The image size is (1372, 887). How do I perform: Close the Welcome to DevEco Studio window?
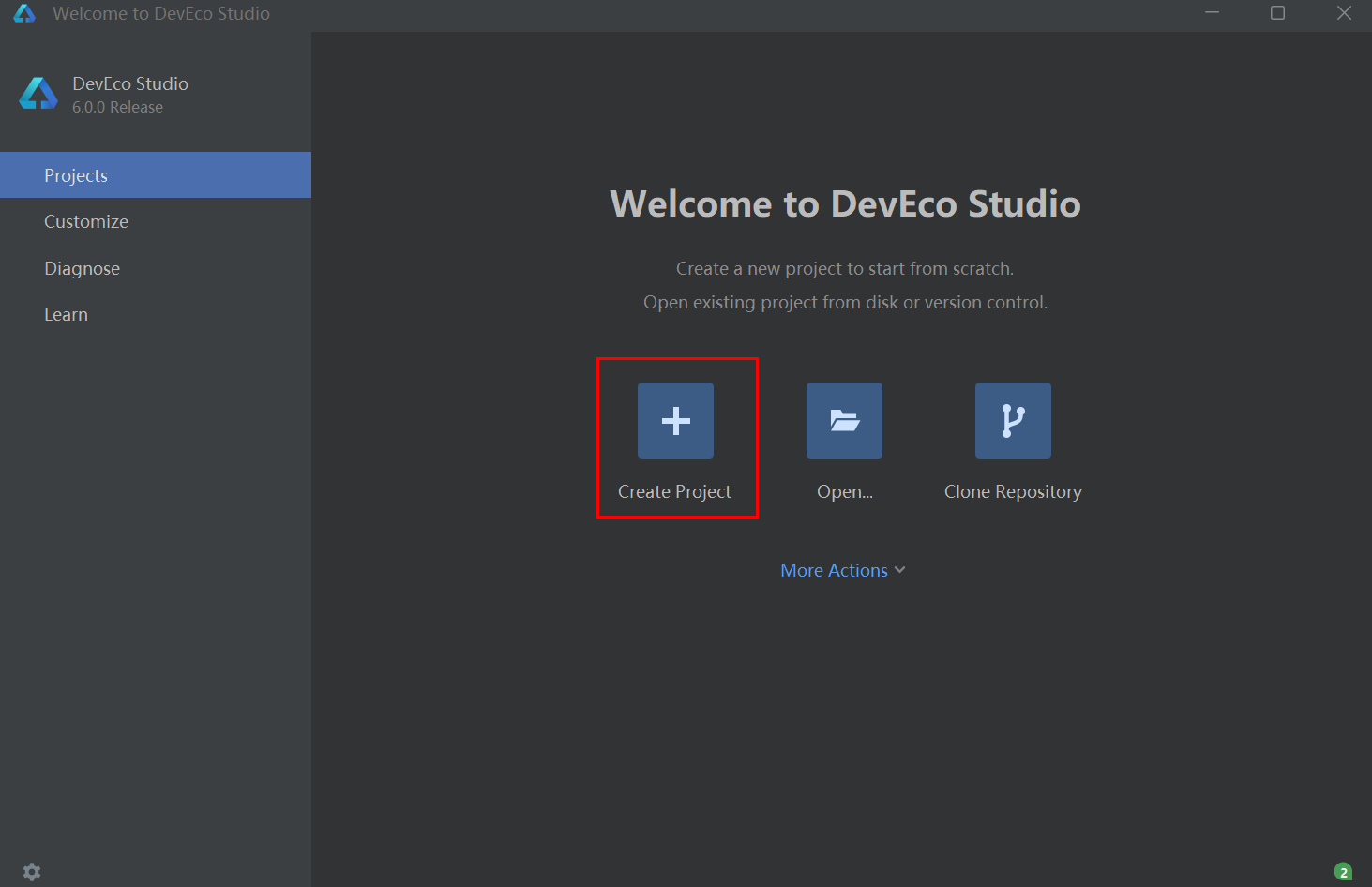coord(1344,13)
